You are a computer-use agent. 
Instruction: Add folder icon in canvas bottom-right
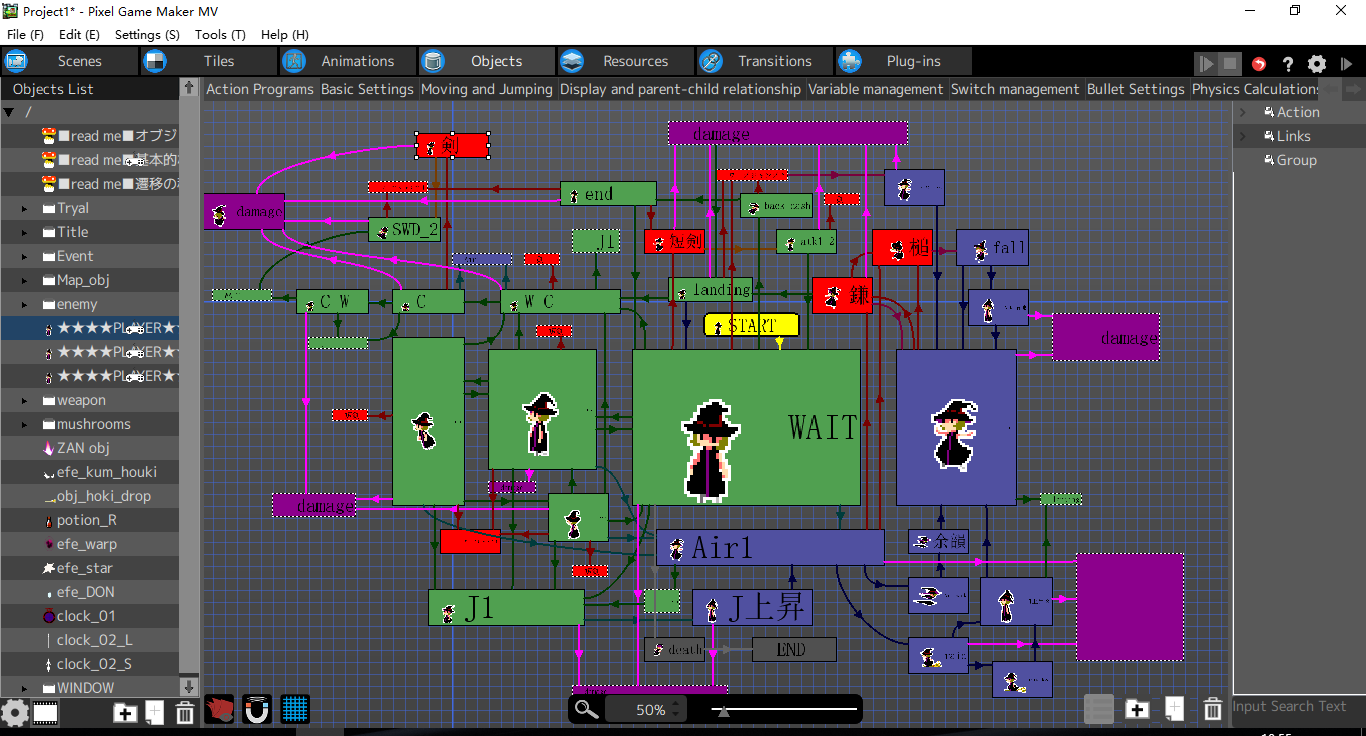pyautogui.click(x=1137, y=709)
